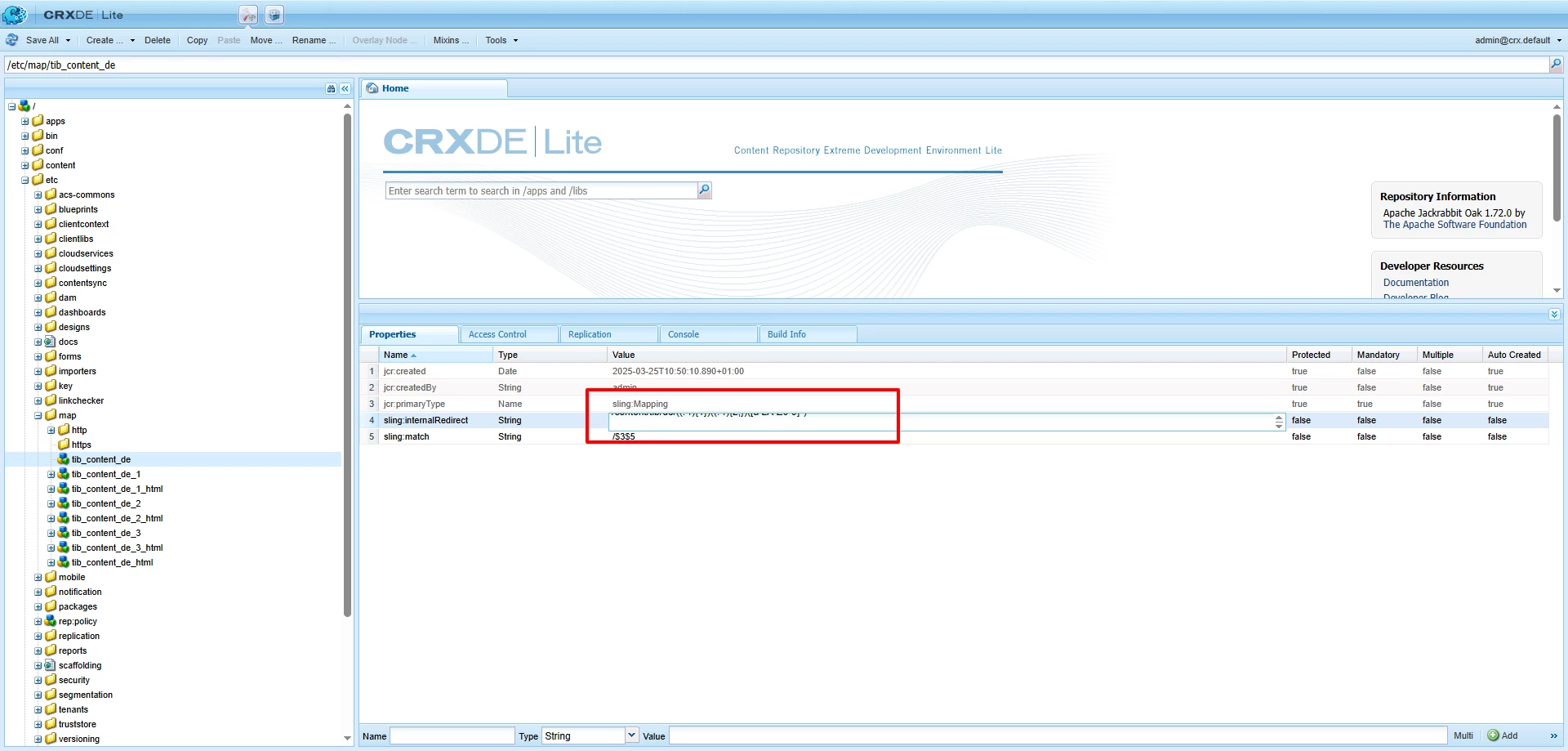Expand the mobile tree node

coord(38,577)
